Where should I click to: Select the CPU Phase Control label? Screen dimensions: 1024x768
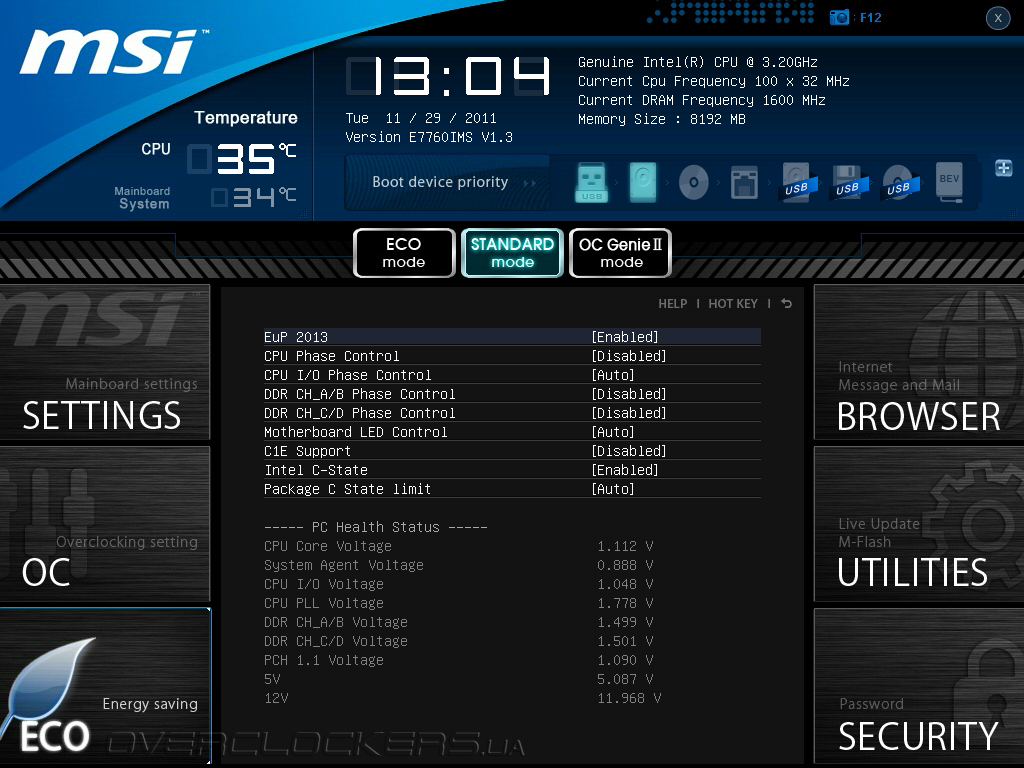pyautogui.click(x=332, y=356)
